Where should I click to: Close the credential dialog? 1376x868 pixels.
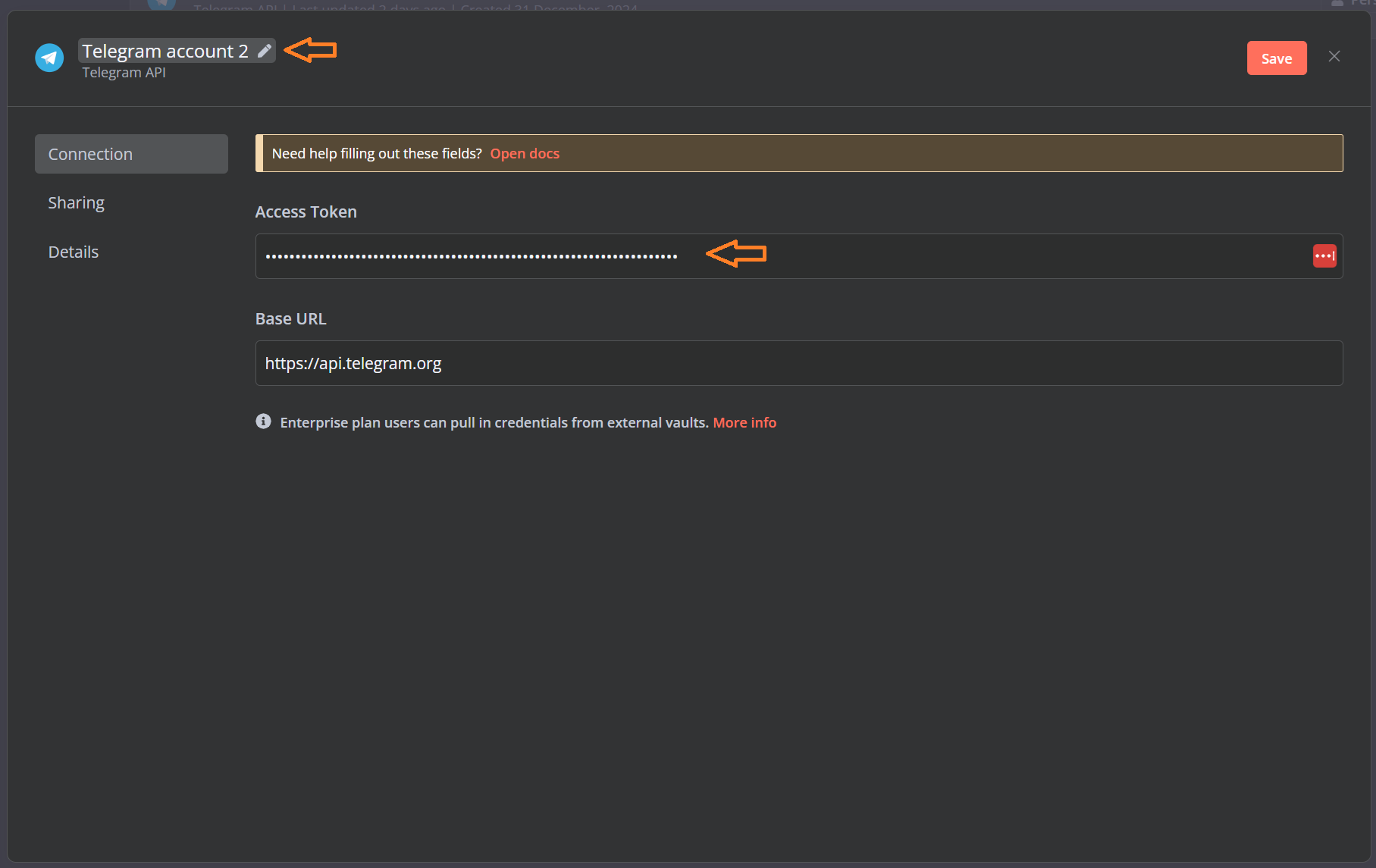click(1334, 57)
